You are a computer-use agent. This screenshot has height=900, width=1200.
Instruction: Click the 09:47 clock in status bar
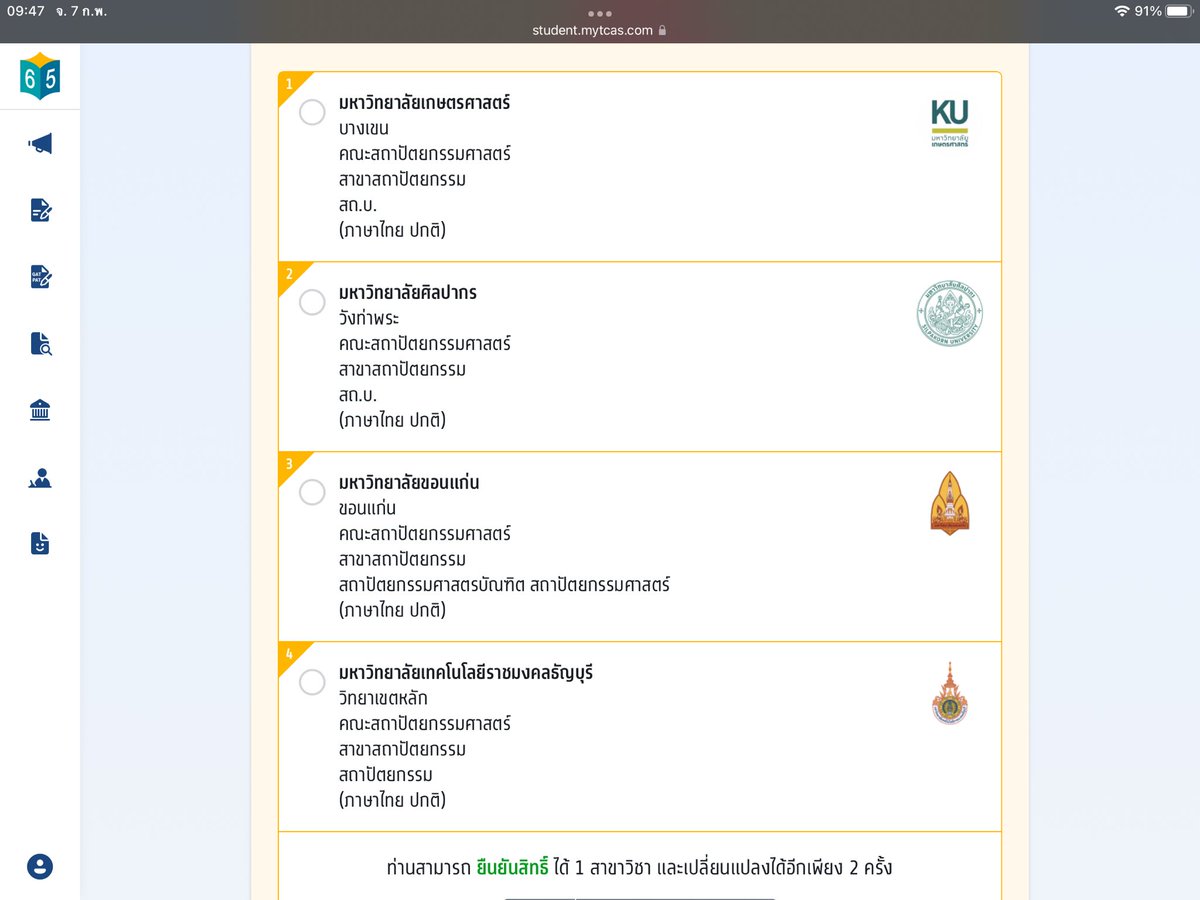(x=26, y=11)
